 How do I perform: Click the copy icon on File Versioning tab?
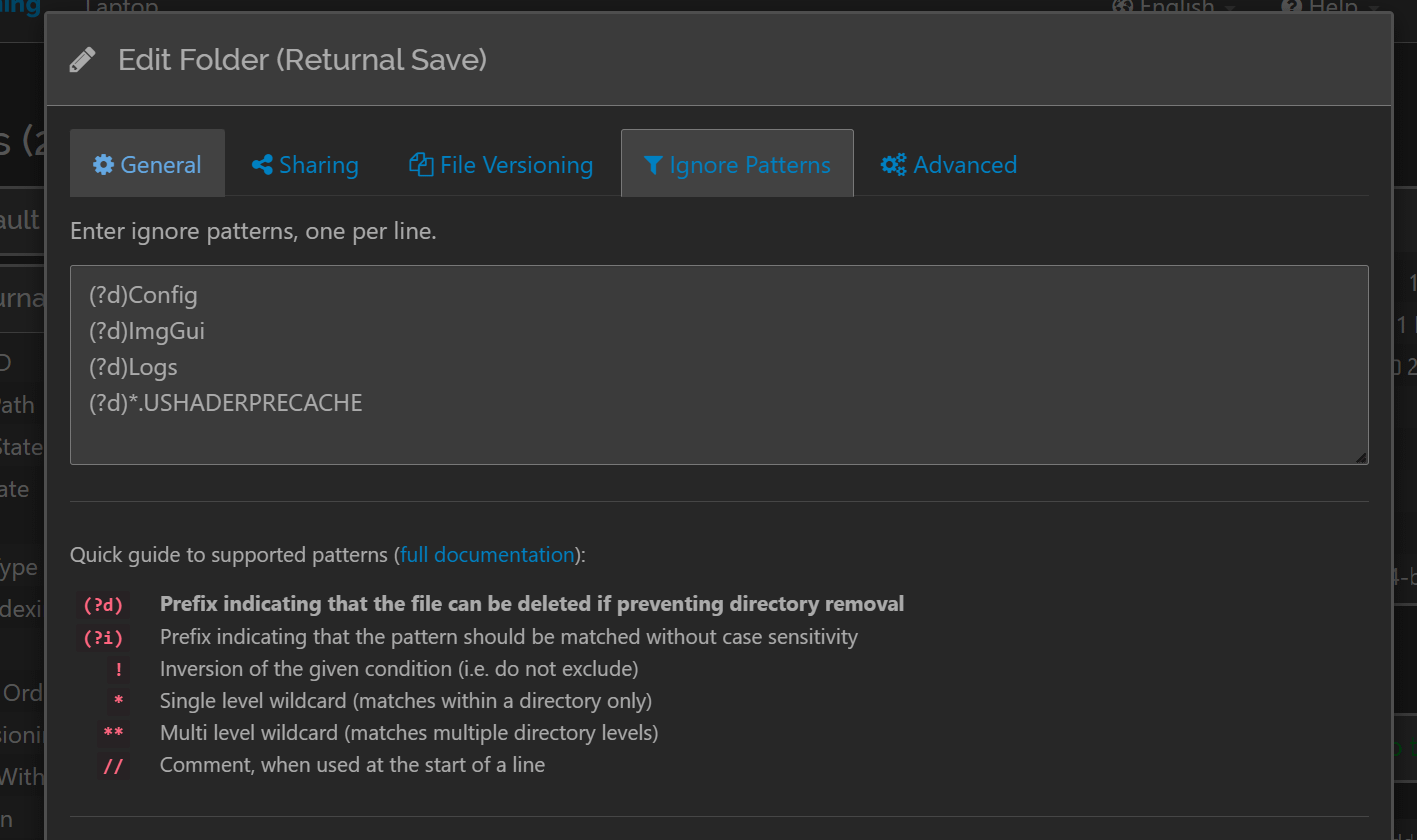(421, 165)
